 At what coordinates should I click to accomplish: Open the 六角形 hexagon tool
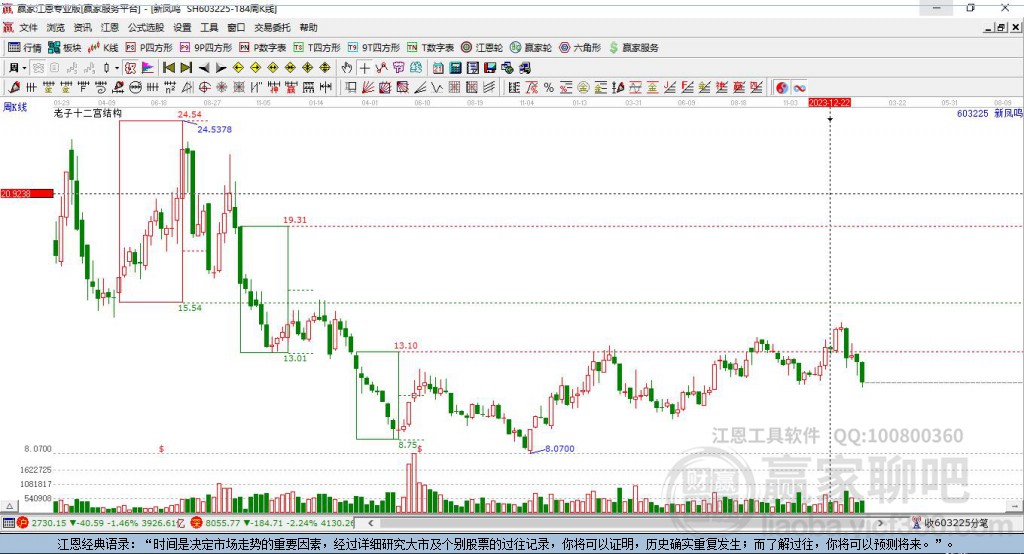coord(580,48)
